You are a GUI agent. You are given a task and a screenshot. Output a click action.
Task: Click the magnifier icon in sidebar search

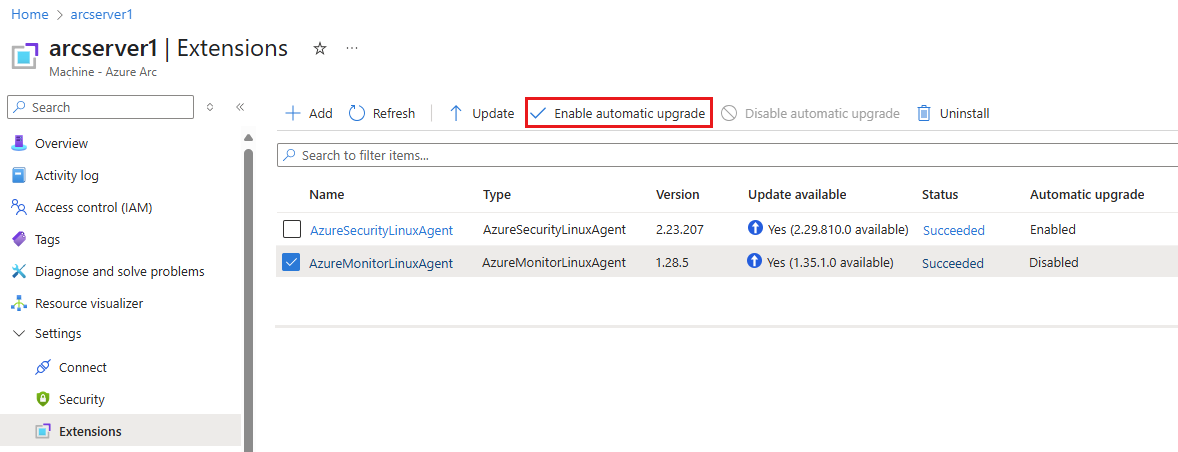20,107
